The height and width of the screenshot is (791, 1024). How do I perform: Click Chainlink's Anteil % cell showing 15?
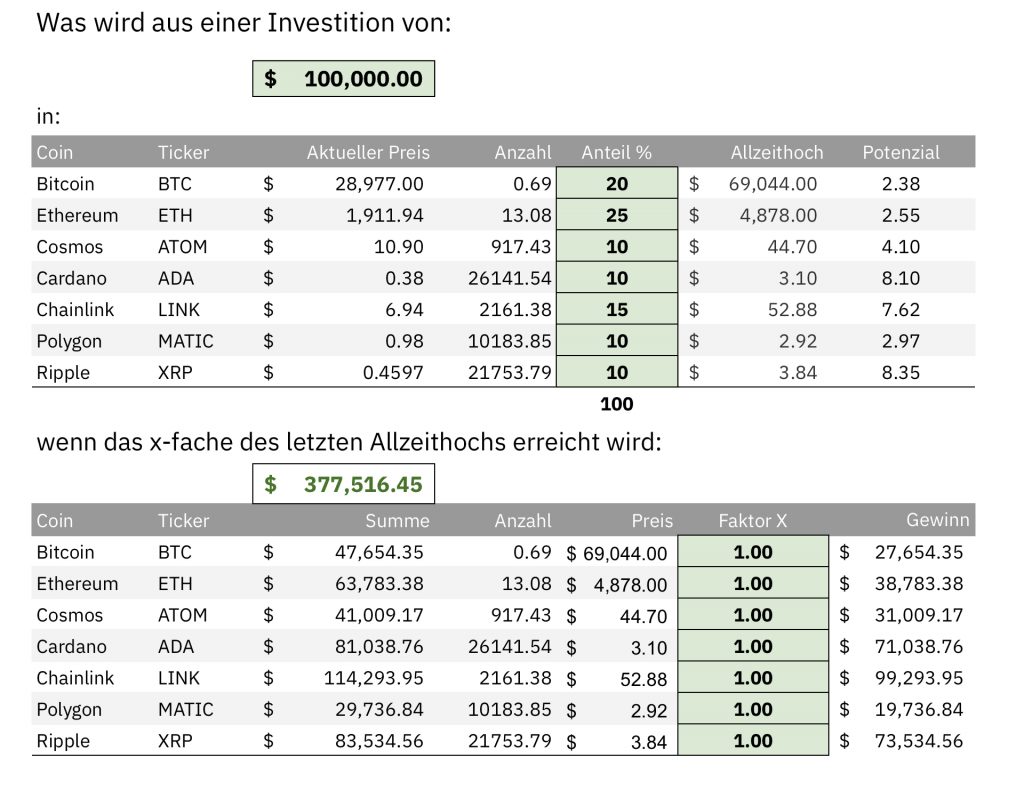tap(616, 309)
